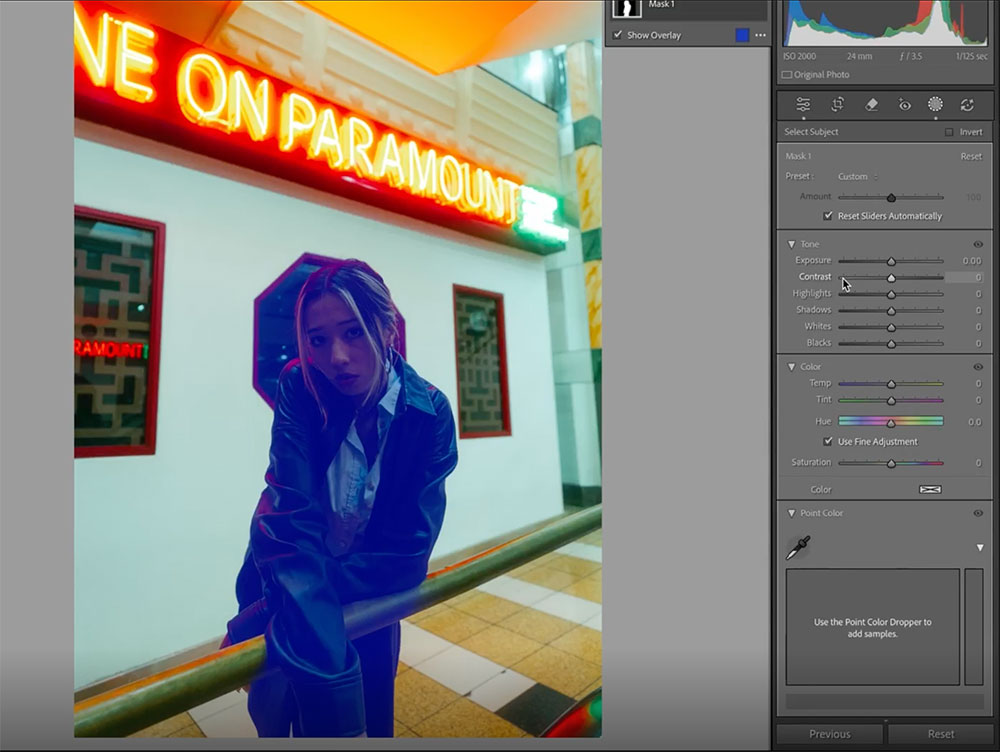1000x752 pixels.
Task: Click the histogram graph
Action: (885, 23)
